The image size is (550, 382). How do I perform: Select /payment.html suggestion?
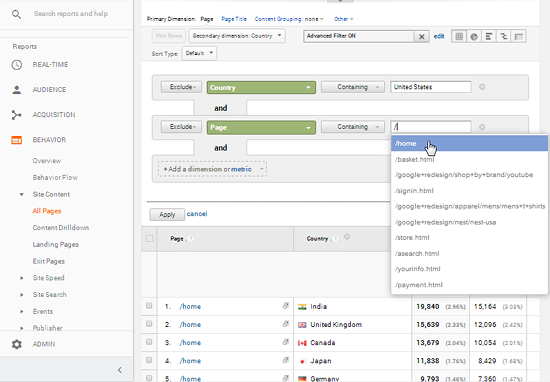(x=469, y=285)
